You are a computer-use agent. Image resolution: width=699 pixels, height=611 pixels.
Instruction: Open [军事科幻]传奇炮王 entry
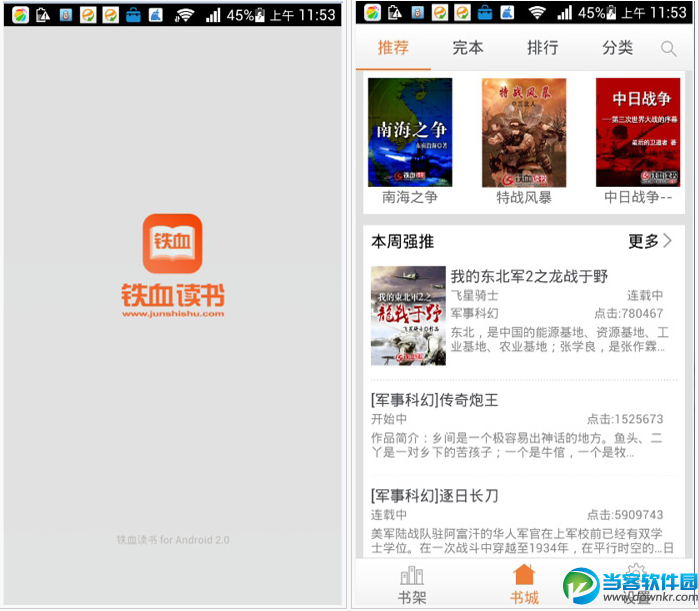click(434, 400)
